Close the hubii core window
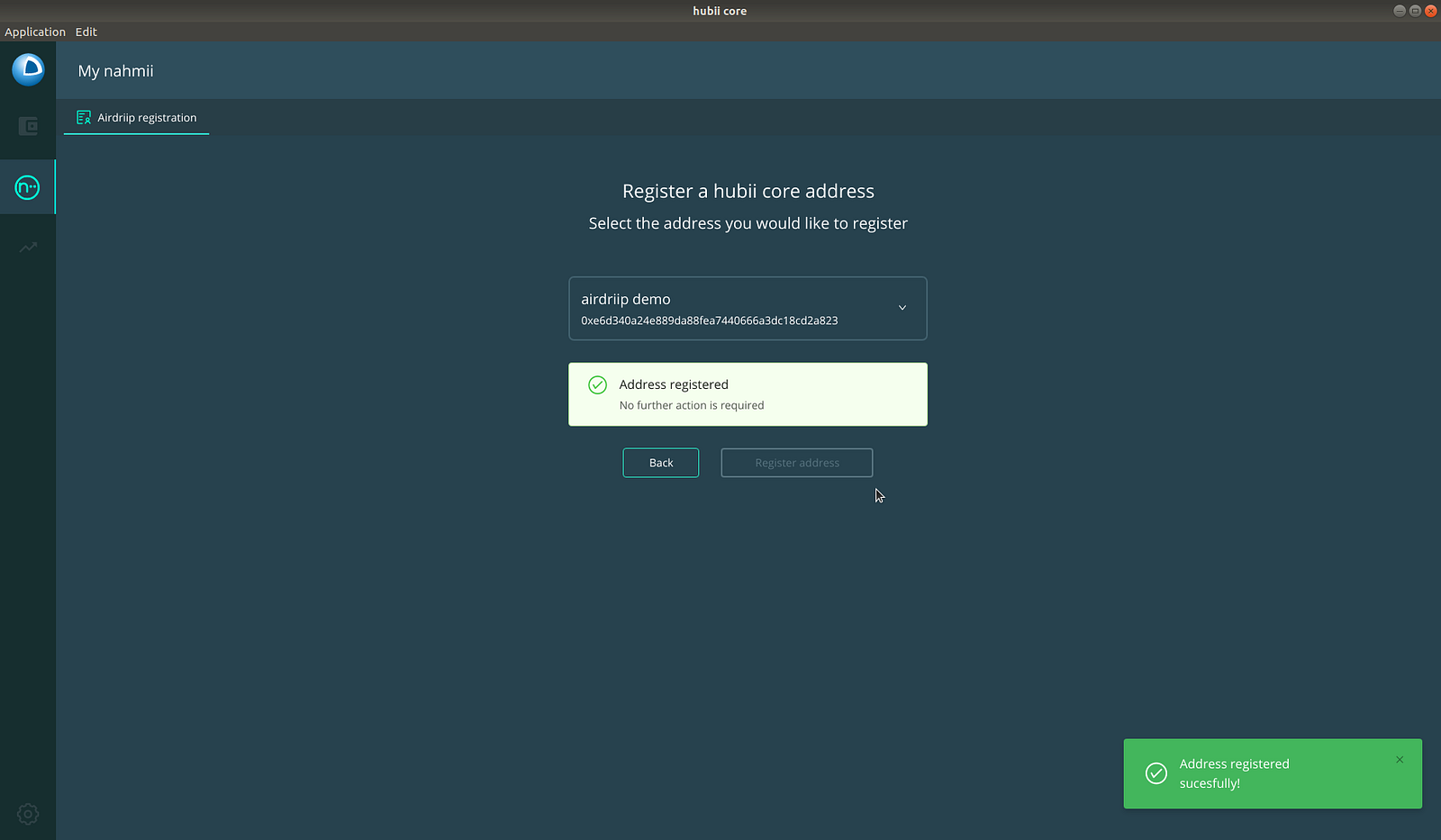 coord(1430,11)
